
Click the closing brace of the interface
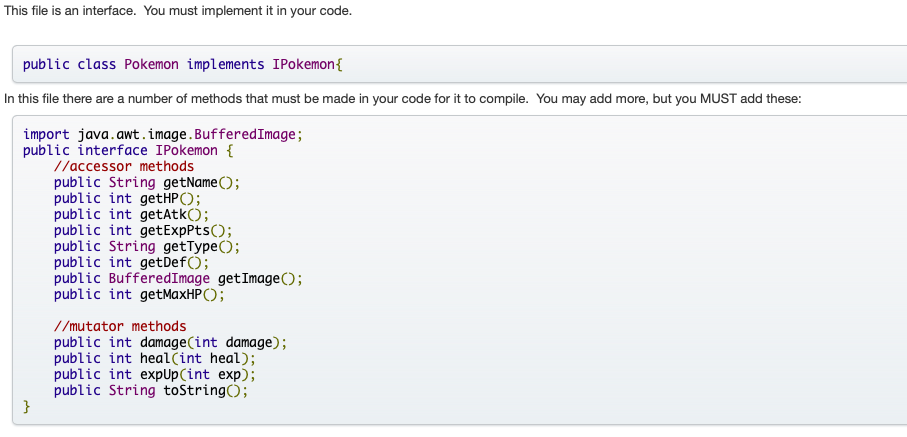click(x=27, y=406)
